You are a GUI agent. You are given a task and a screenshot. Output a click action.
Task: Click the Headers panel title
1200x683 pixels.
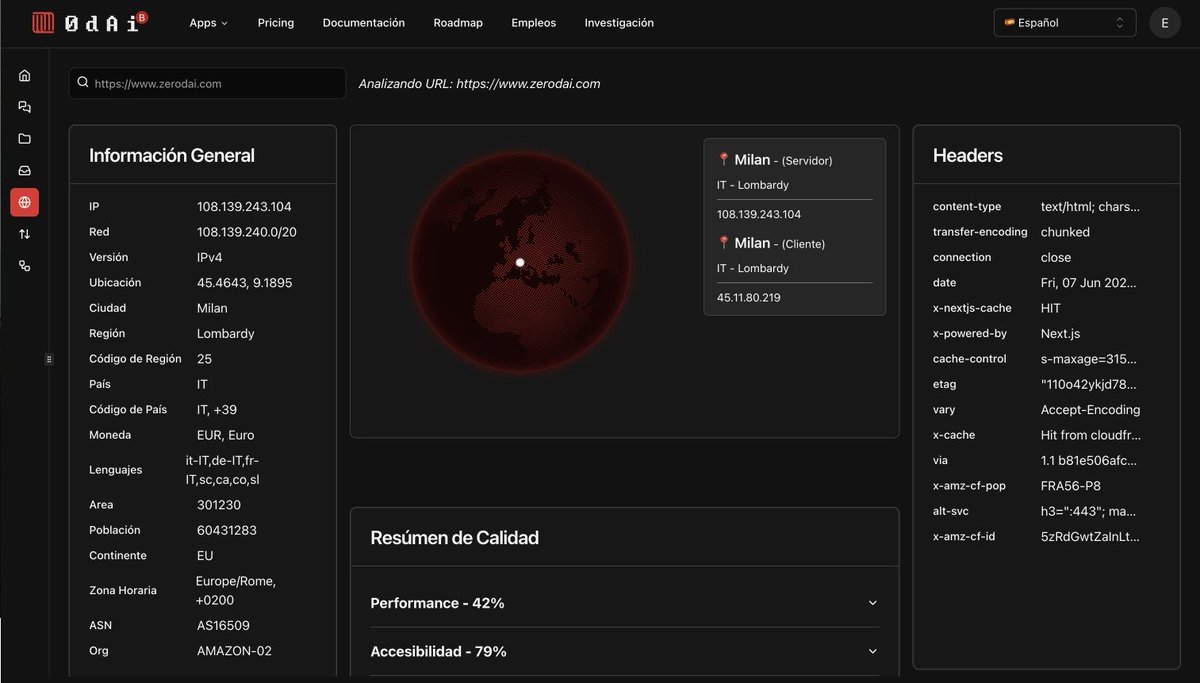(967, 155)
